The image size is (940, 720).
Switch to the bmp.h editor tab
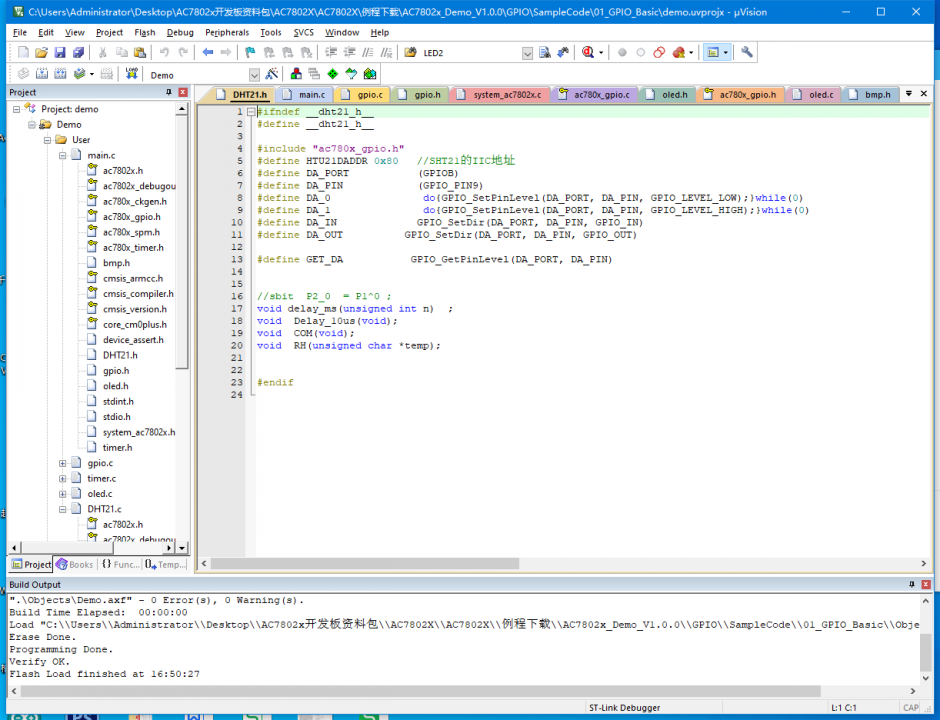click(x=870, y=95)
